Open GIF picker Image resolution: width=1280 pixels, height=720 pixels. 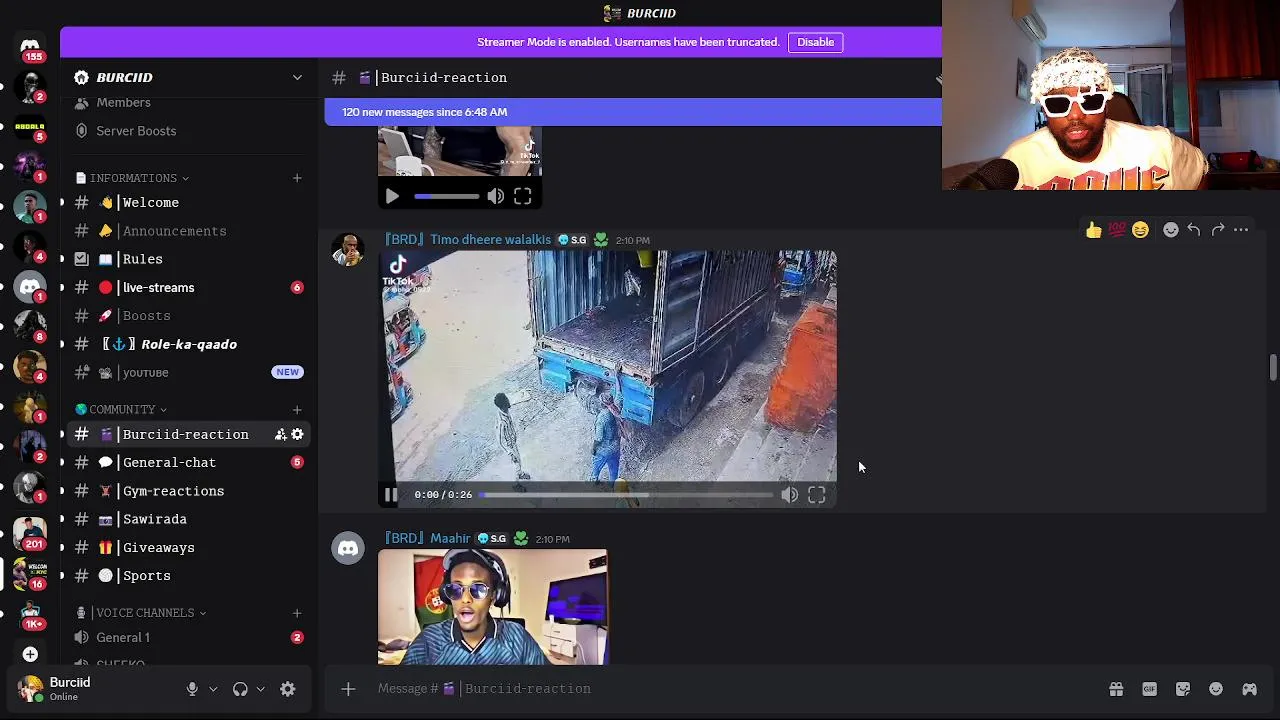point(1150,689)
